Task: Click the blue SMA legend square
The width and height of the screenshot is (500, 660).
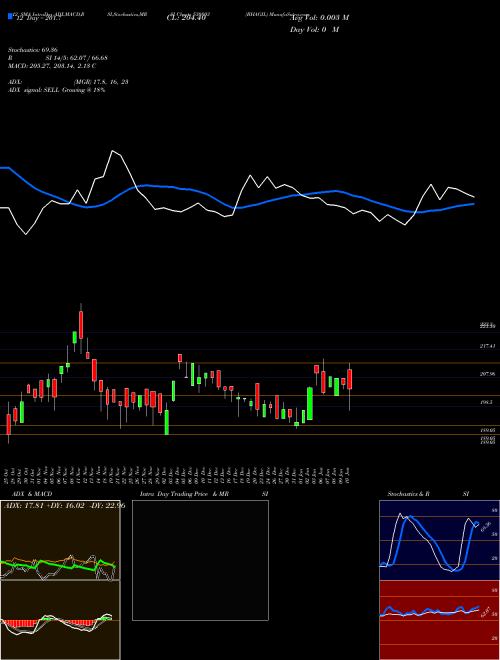Action: coord(10,17)
